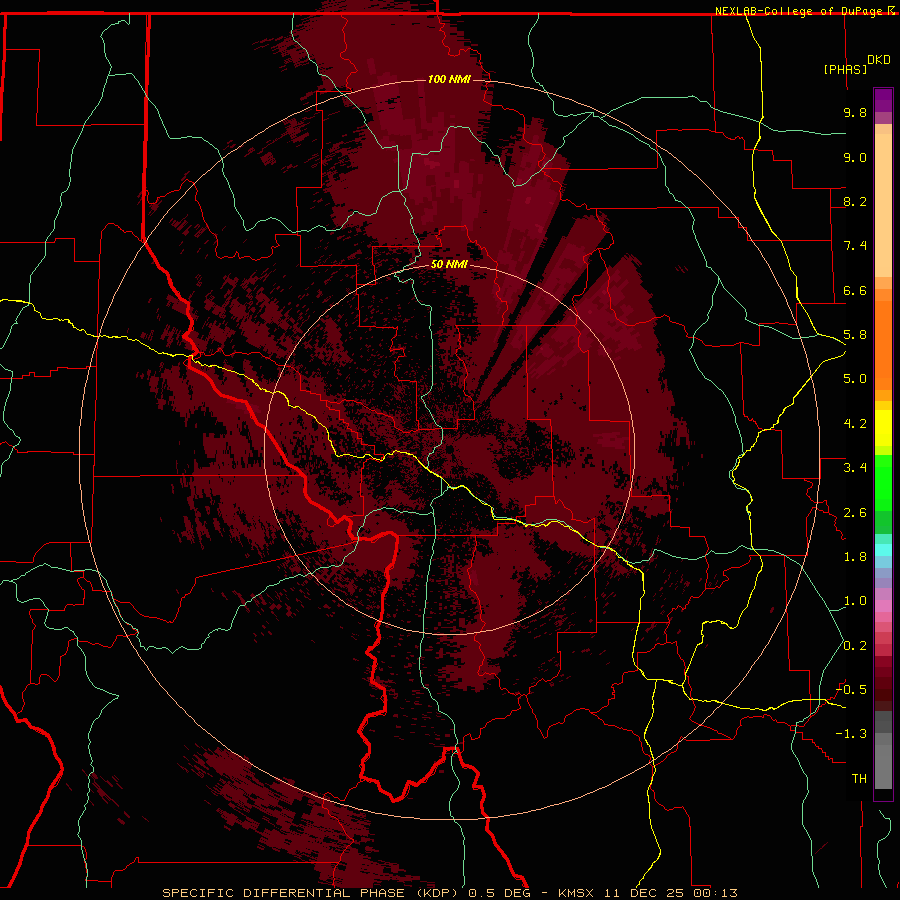Click the 100 NMI range ring label
Viewport: 900px width, 900px height.
449,79
